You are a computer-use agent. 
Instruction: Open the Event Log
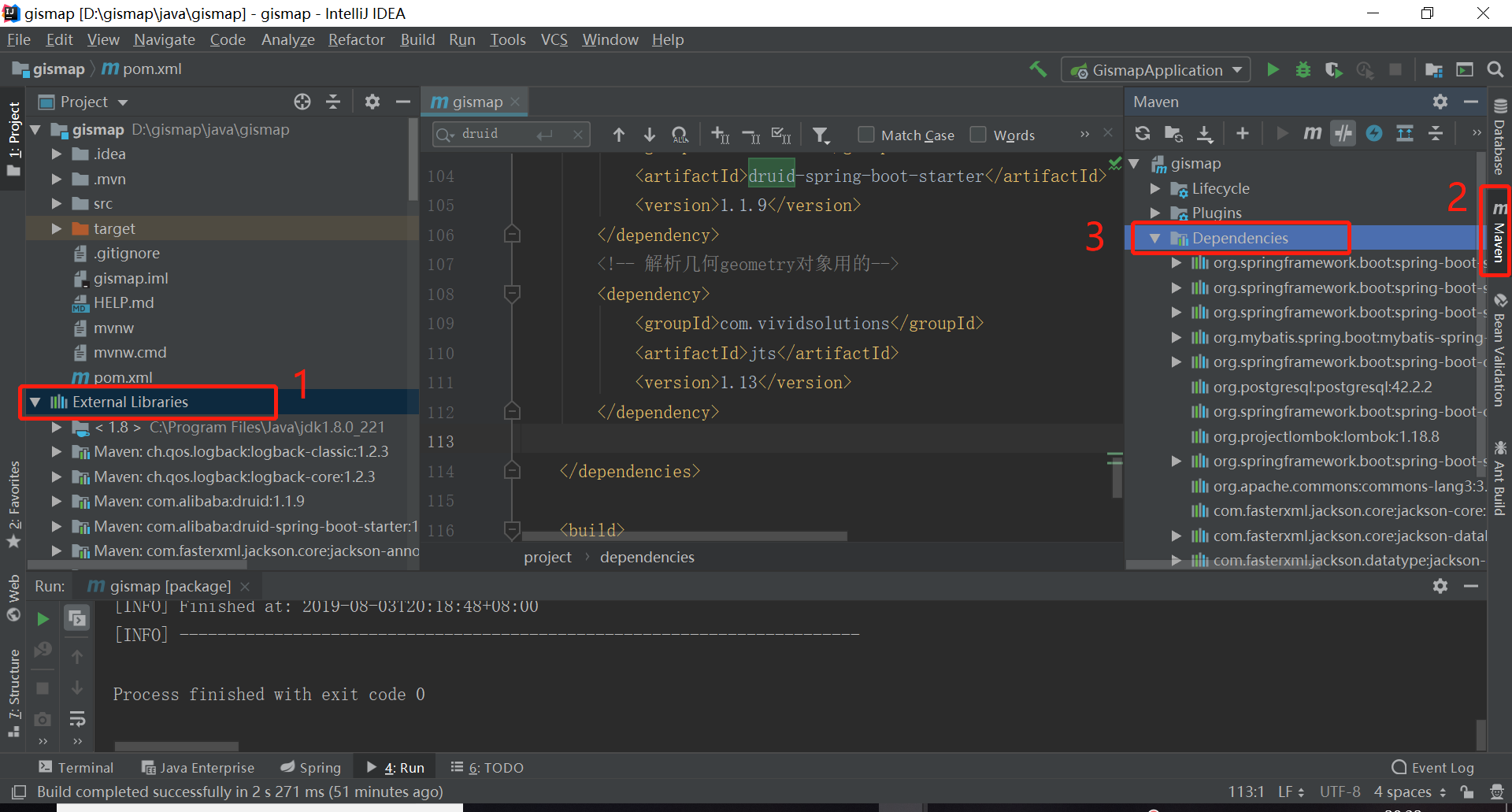[1433, 767]
